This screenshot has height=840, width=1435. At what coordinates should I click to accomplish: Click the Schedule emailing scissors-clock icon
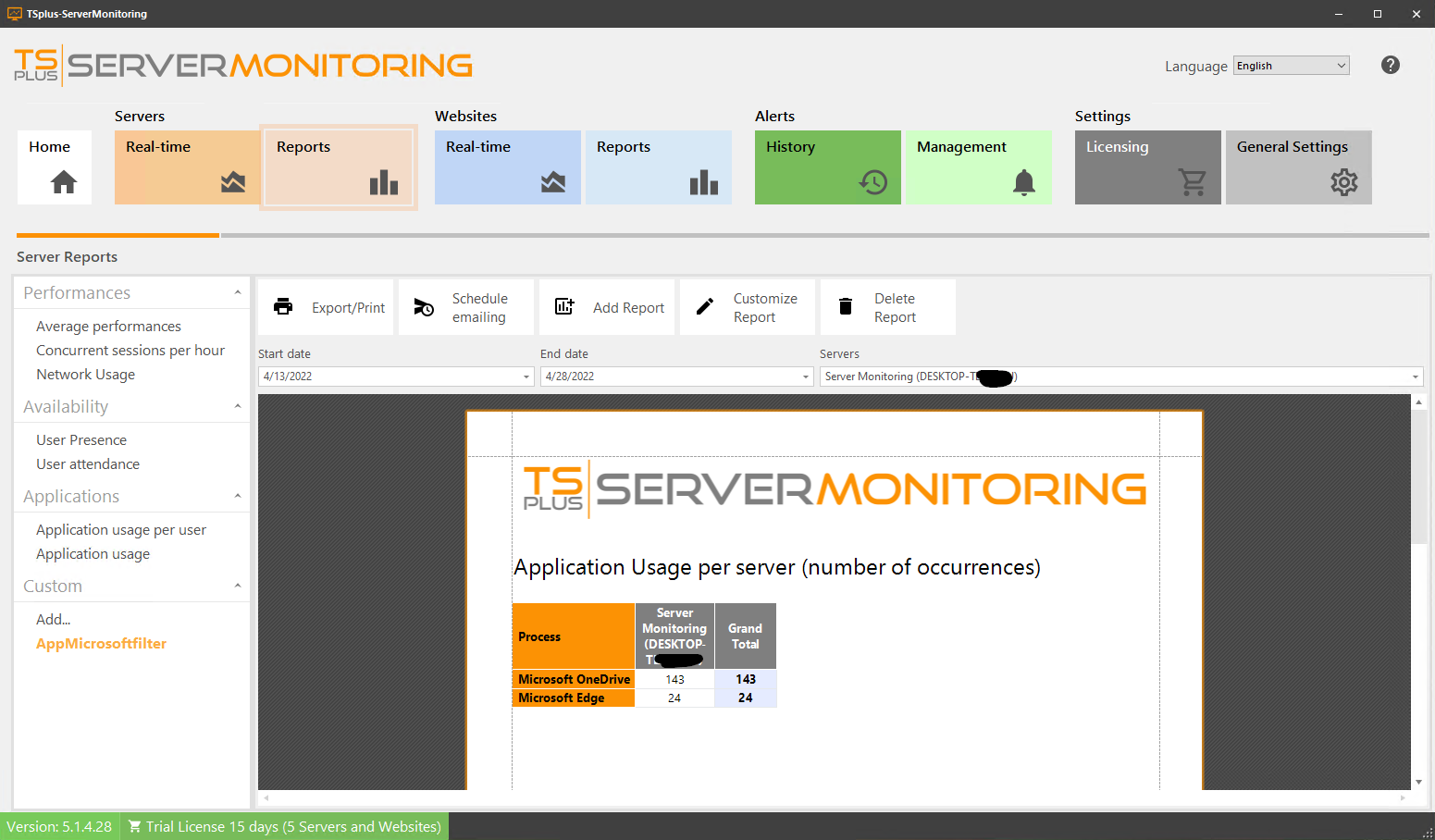(x=424, y=306)
